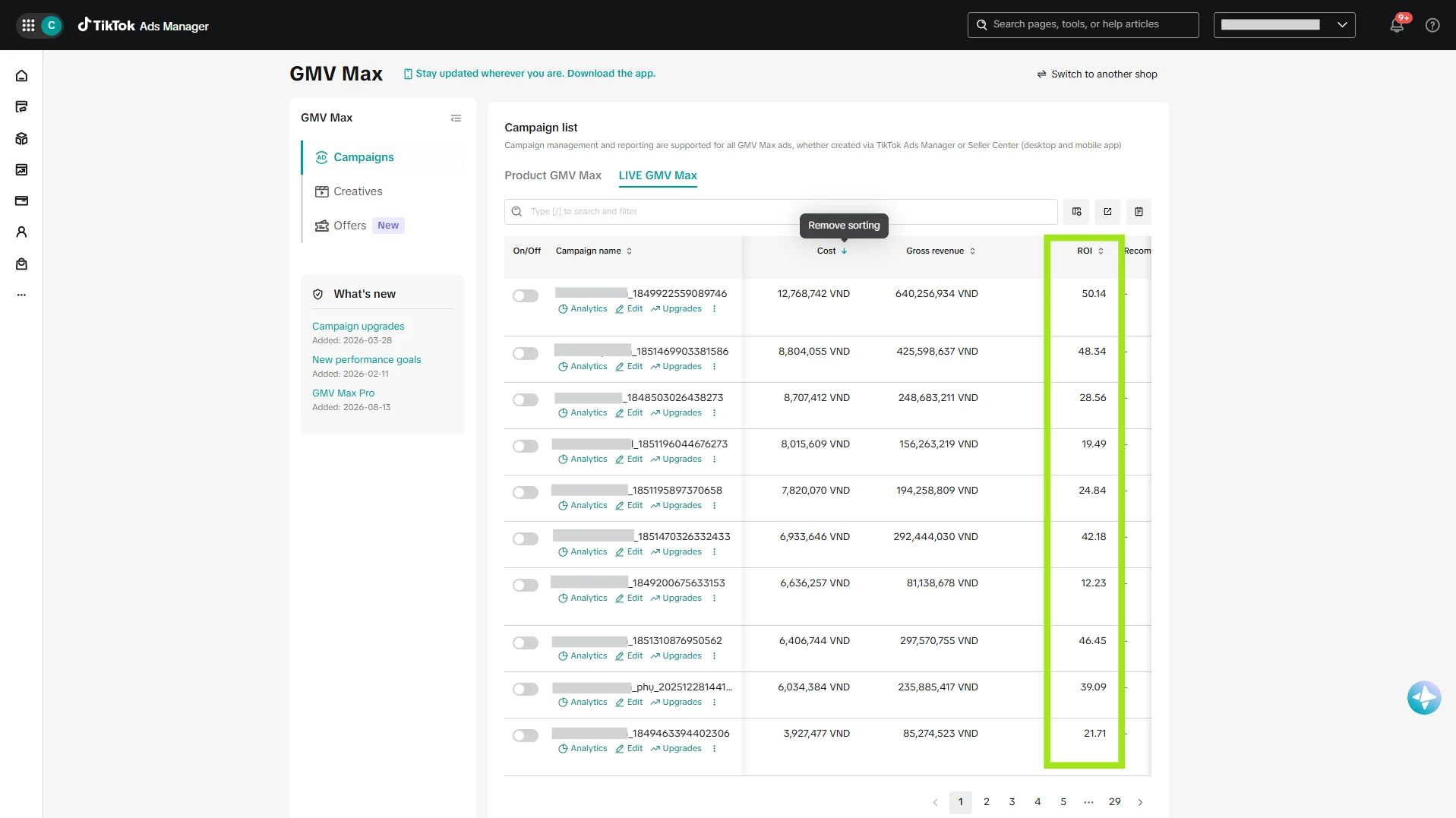
Task: Open the floating AI assistant button
Action: 1423,697
